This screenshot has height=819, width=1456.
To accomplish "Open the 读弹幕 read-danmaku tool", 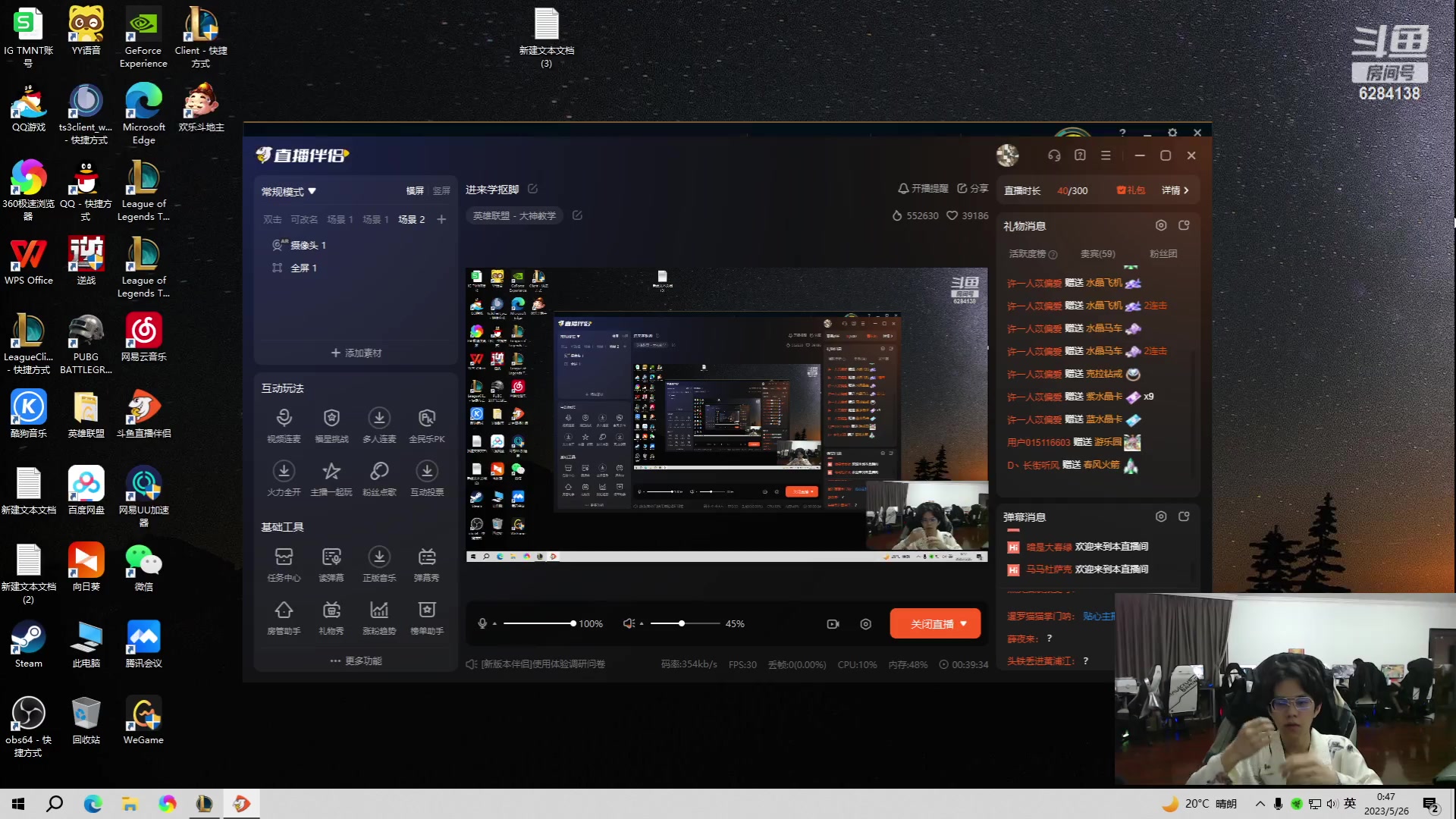I will [331, 564].
